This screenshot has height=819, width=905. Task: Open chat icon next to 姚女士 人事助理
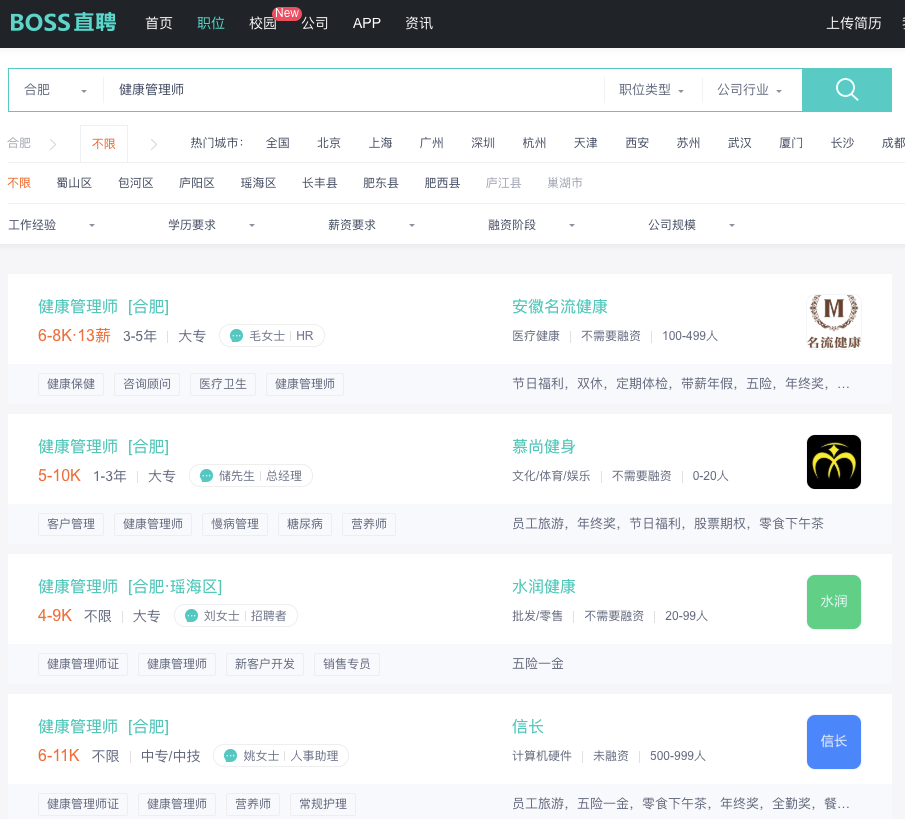pyautogui.click(x=230, y=756)
